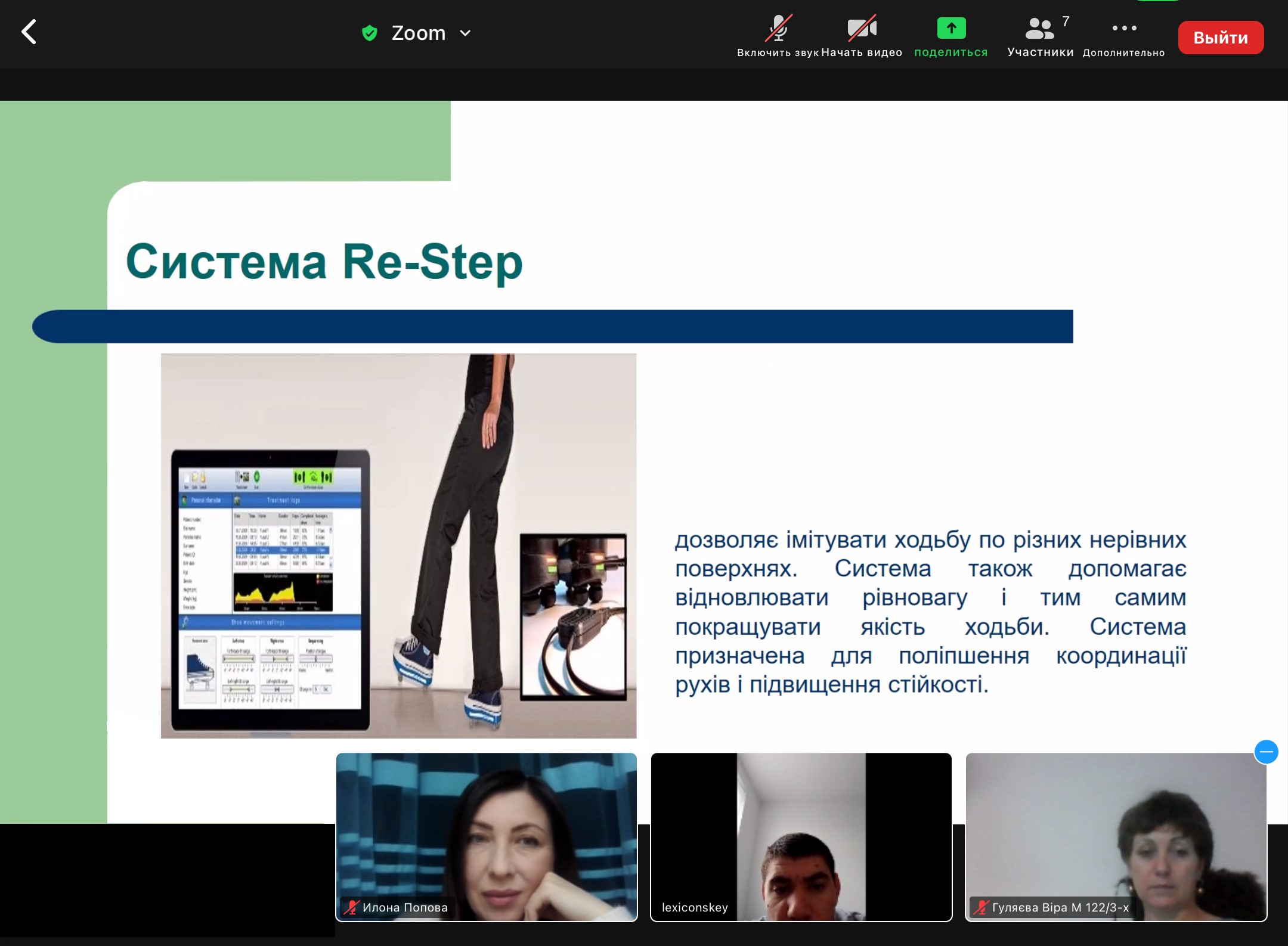Viewport: 1288px width, 946px height.
Task: Collapse video strip with blue minus button
Action: coord(1266,752)
